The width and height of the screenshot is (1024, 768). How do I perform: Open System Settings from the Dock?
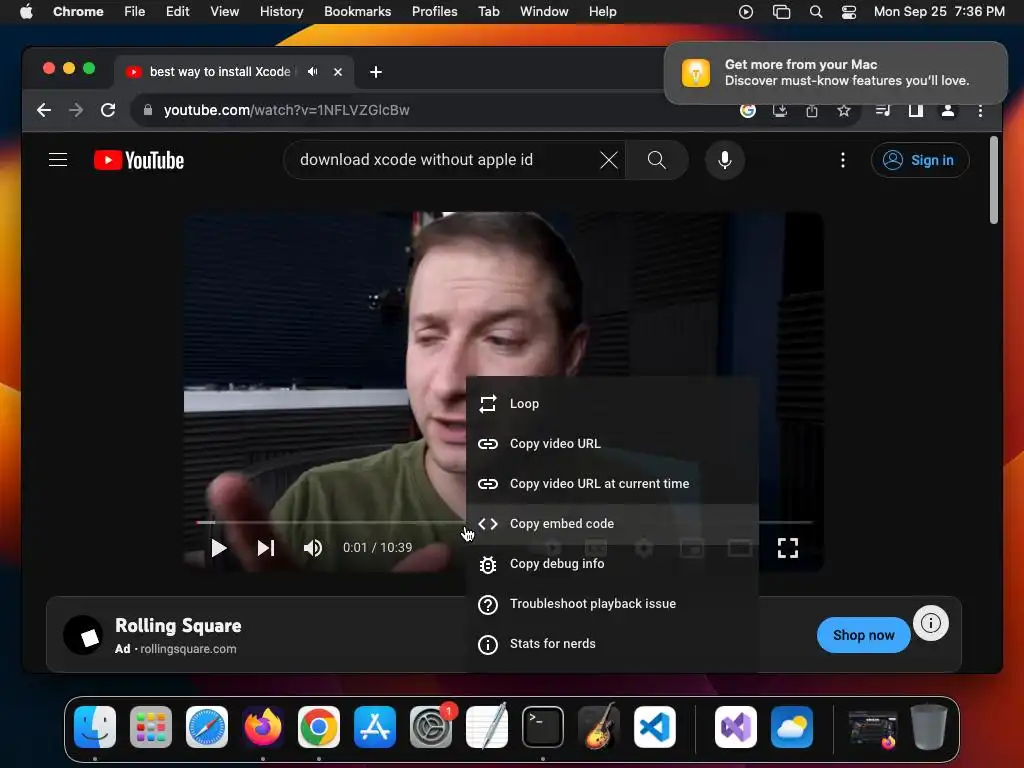tap(431, 727)
